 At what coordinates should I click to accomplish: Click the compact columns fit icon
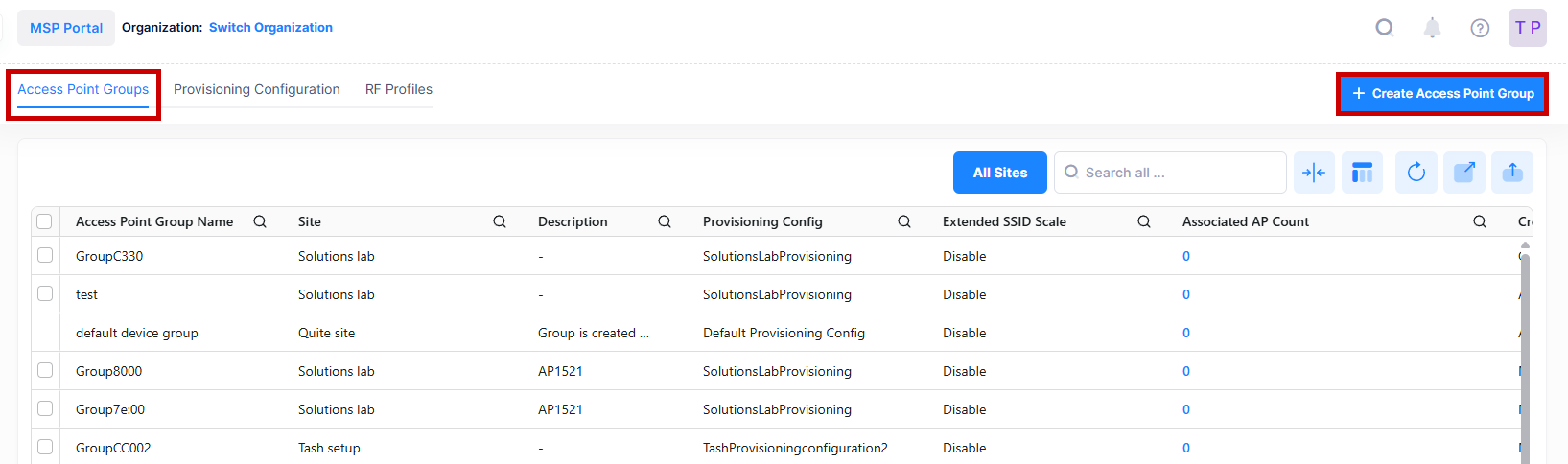pos(1314,173)
